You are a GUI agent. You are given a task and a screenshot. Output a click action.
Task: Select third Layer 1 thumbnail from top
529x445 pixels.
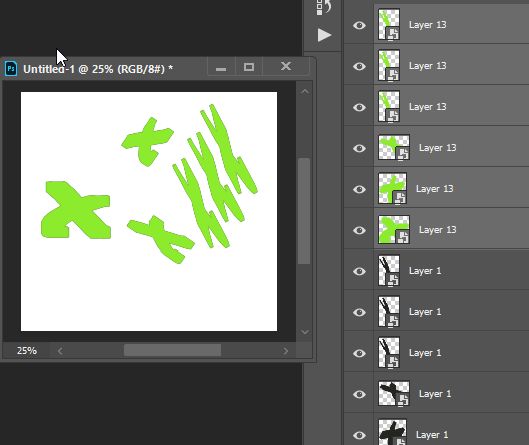tap(389, 352)
